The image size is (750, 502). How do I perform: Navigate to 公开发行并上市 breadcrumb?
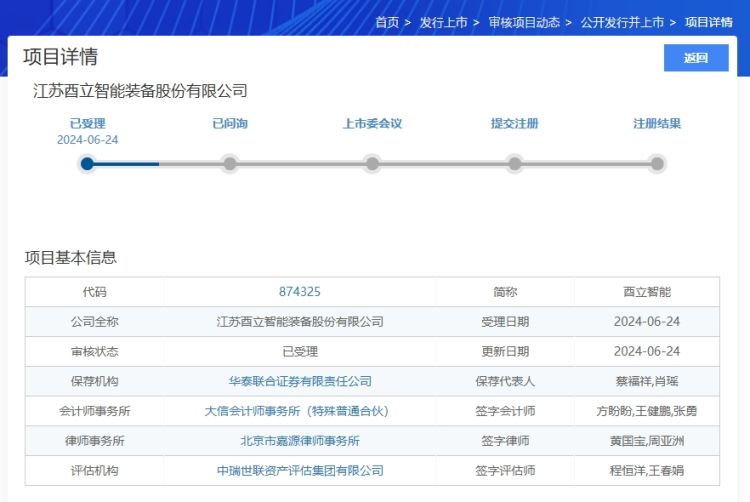(622, 22)
